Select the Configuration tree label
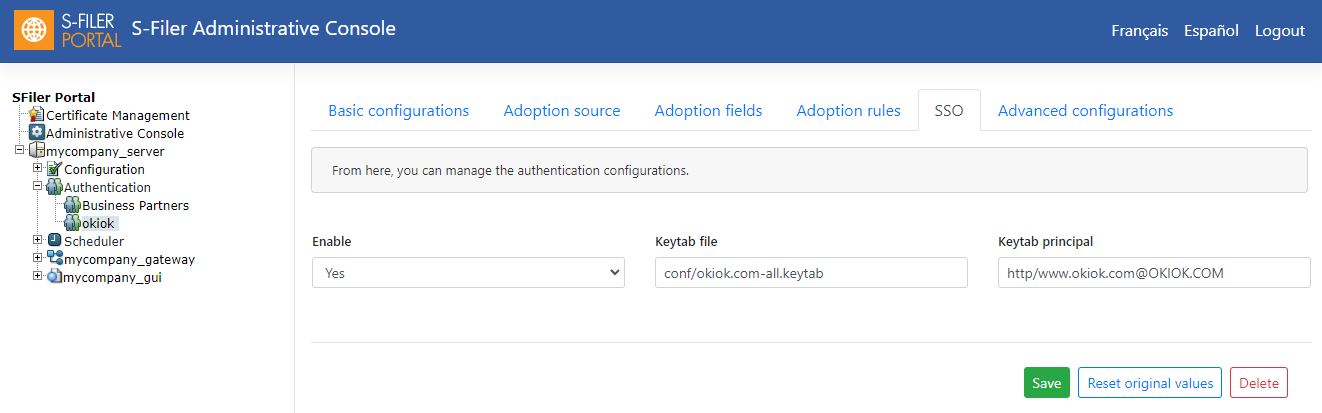Image resolution: width=1322 pixels, height=413 pixels. (104, 169)
